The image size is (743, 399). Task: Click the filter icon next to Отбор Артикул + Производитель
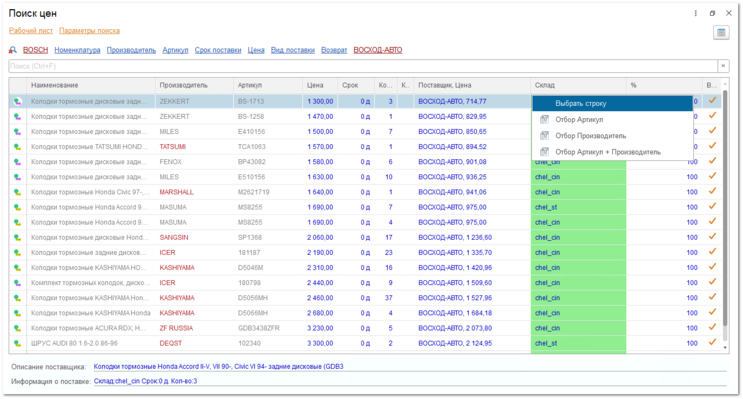pos(544,152)
